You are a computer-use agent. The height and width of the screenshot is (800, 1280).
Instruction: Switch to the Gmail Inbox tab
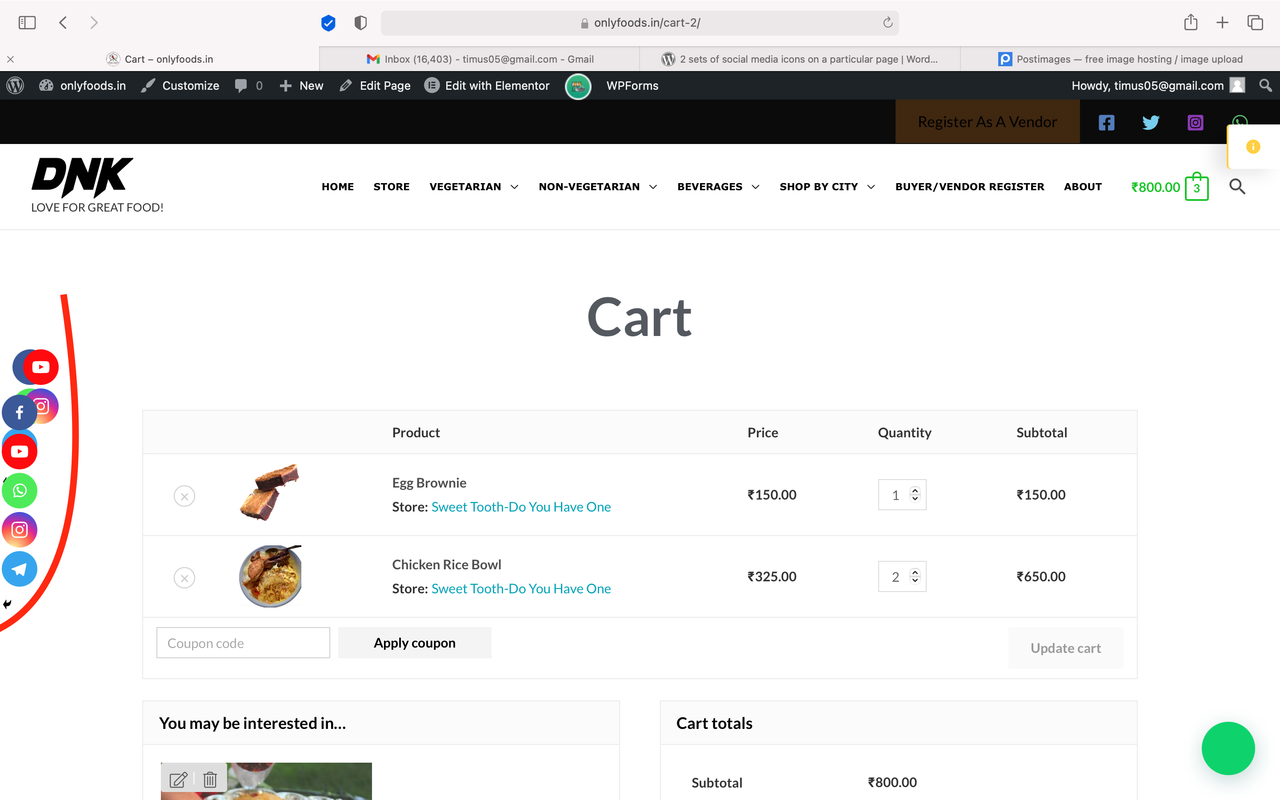pos(480,59)
